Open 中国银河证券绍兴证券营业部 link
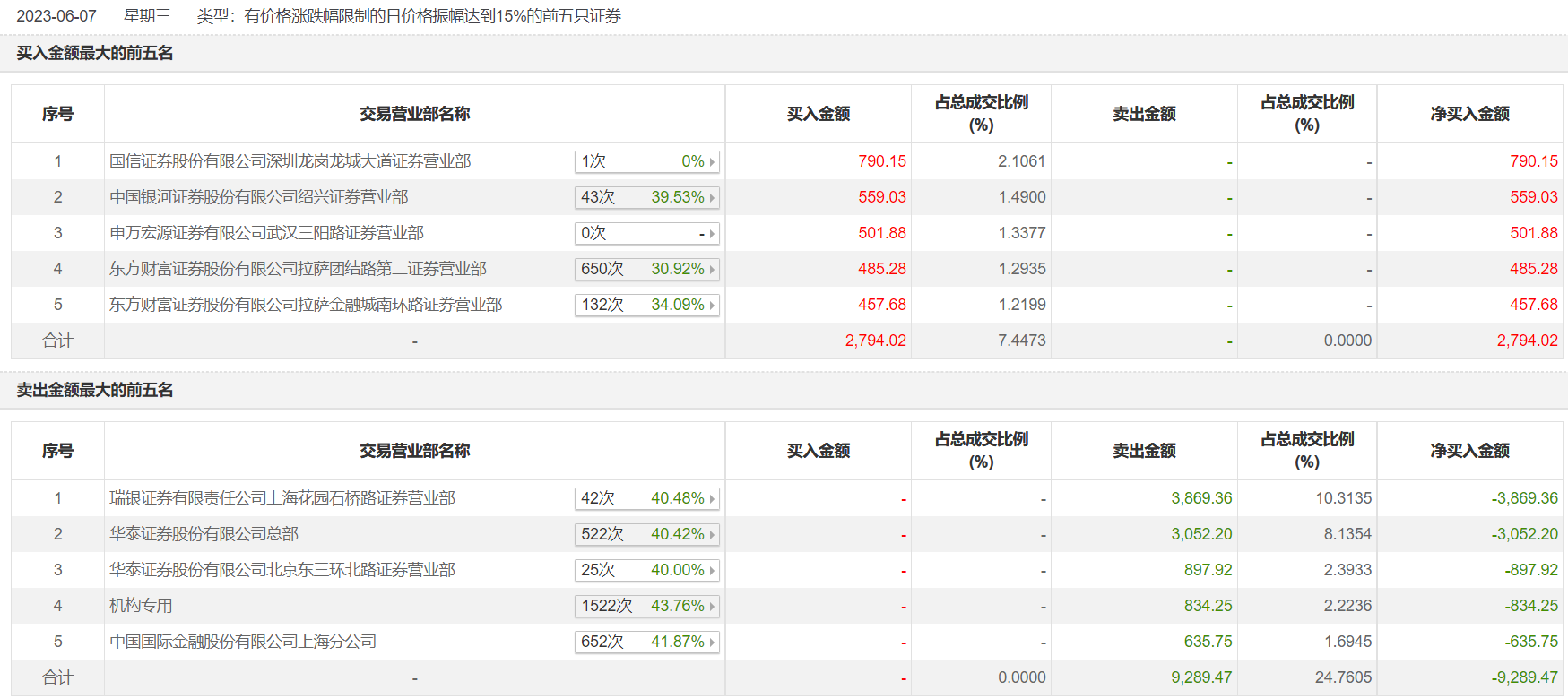The height and width of the screenshot is (699, 1568). 258,197
